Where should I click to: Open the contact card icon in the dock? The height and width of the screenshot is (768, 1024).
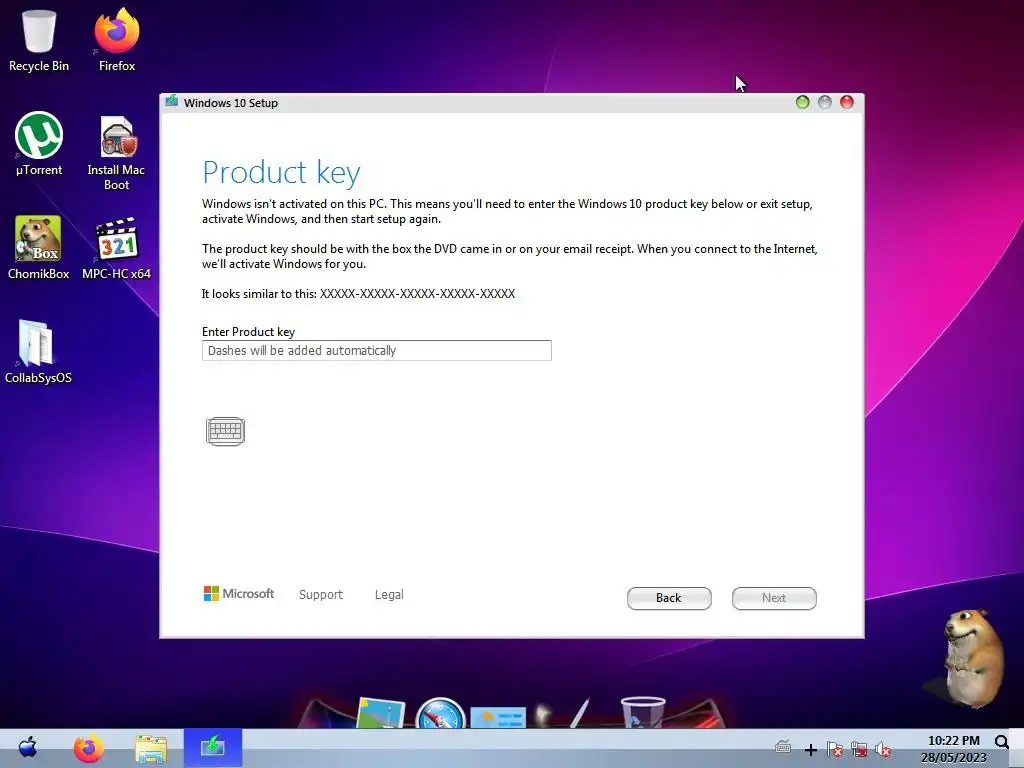click(x=498, y=718)
